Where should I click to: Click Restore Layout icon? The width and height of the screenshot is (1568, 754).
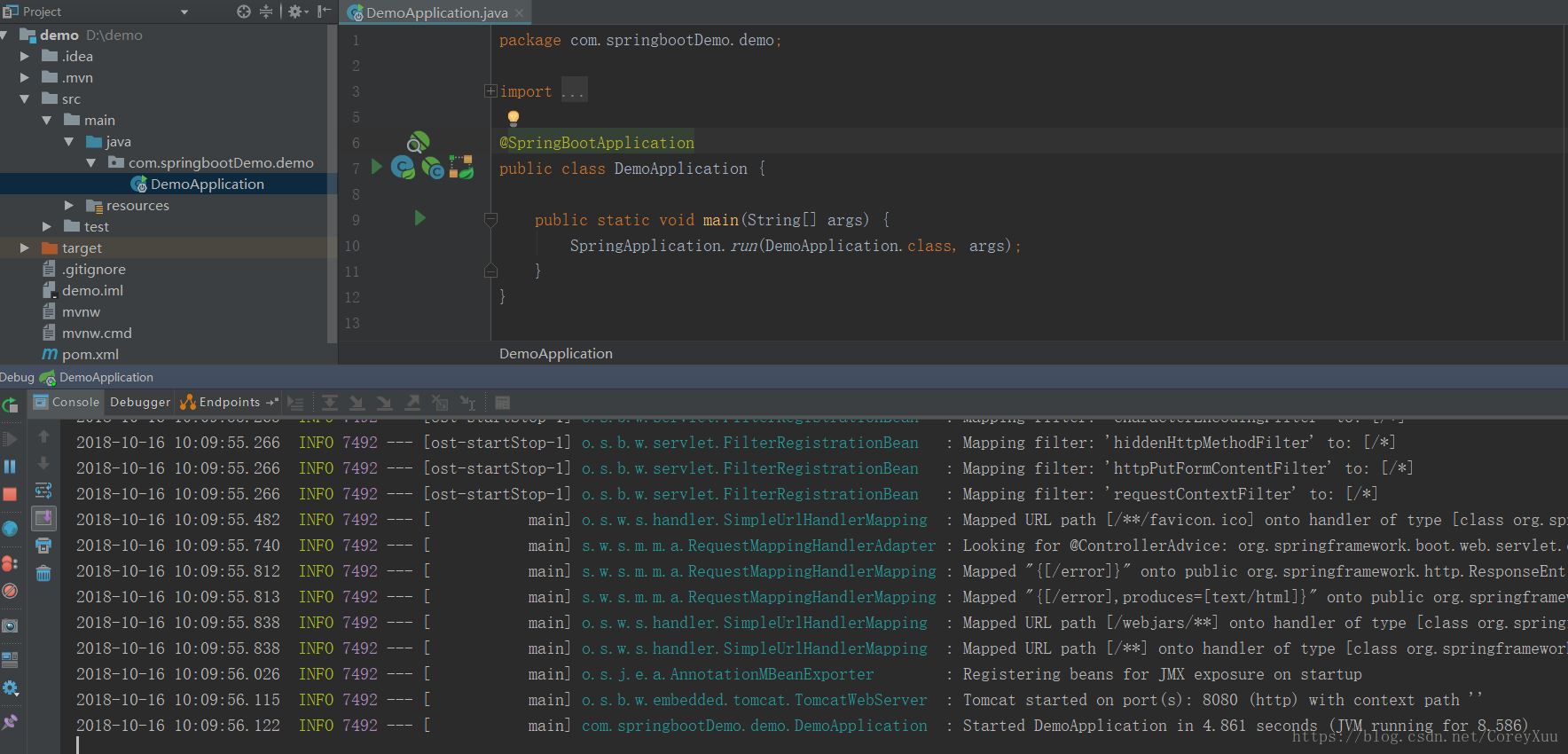10,659
